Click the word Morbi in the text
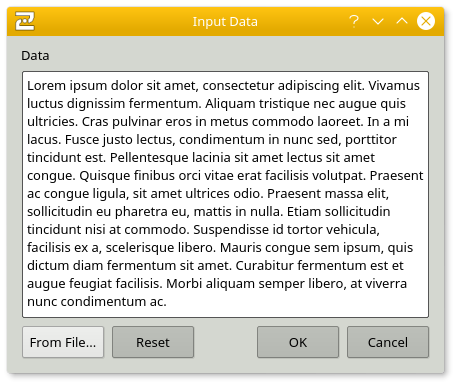 (184, 284)
